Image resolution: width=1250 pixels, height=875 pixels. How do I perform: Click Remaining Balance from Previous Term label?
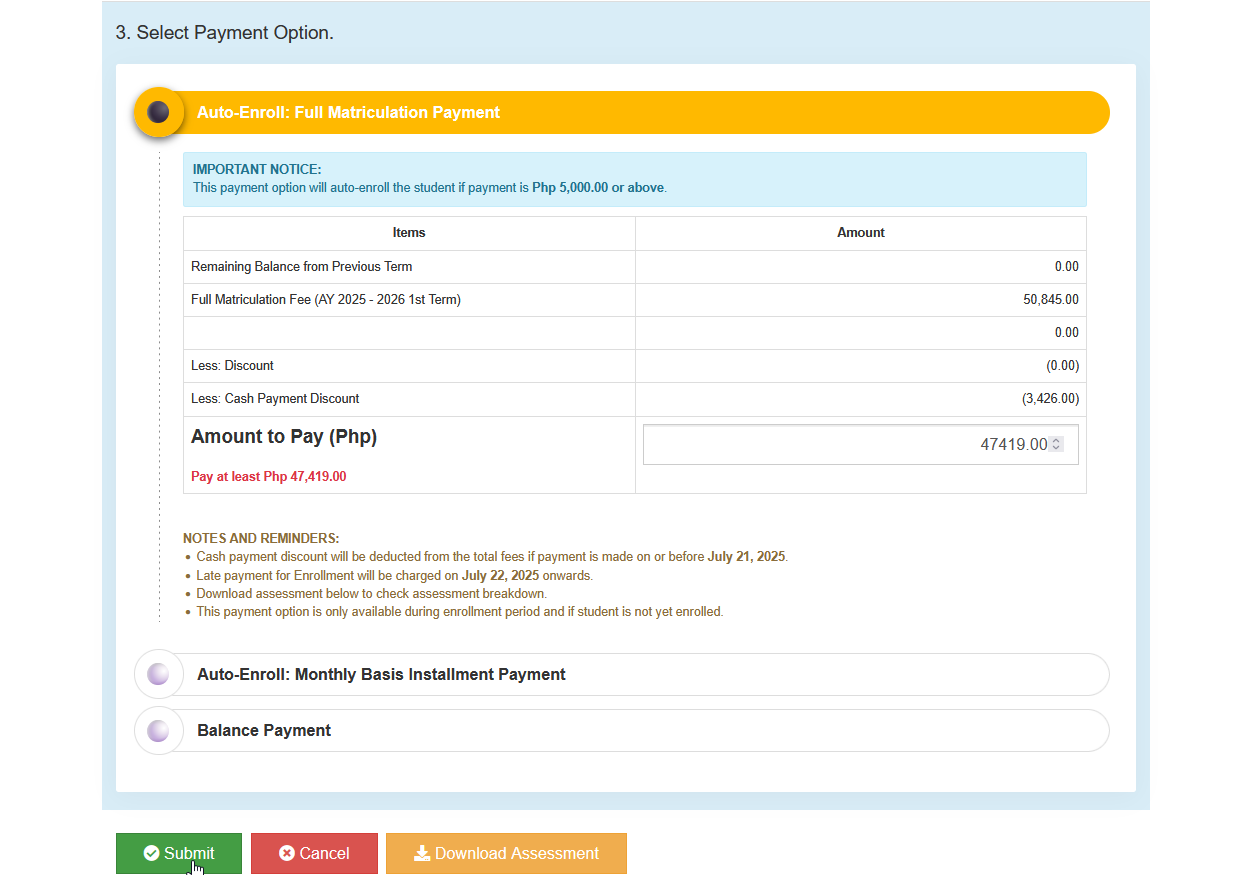click(302, 267)
